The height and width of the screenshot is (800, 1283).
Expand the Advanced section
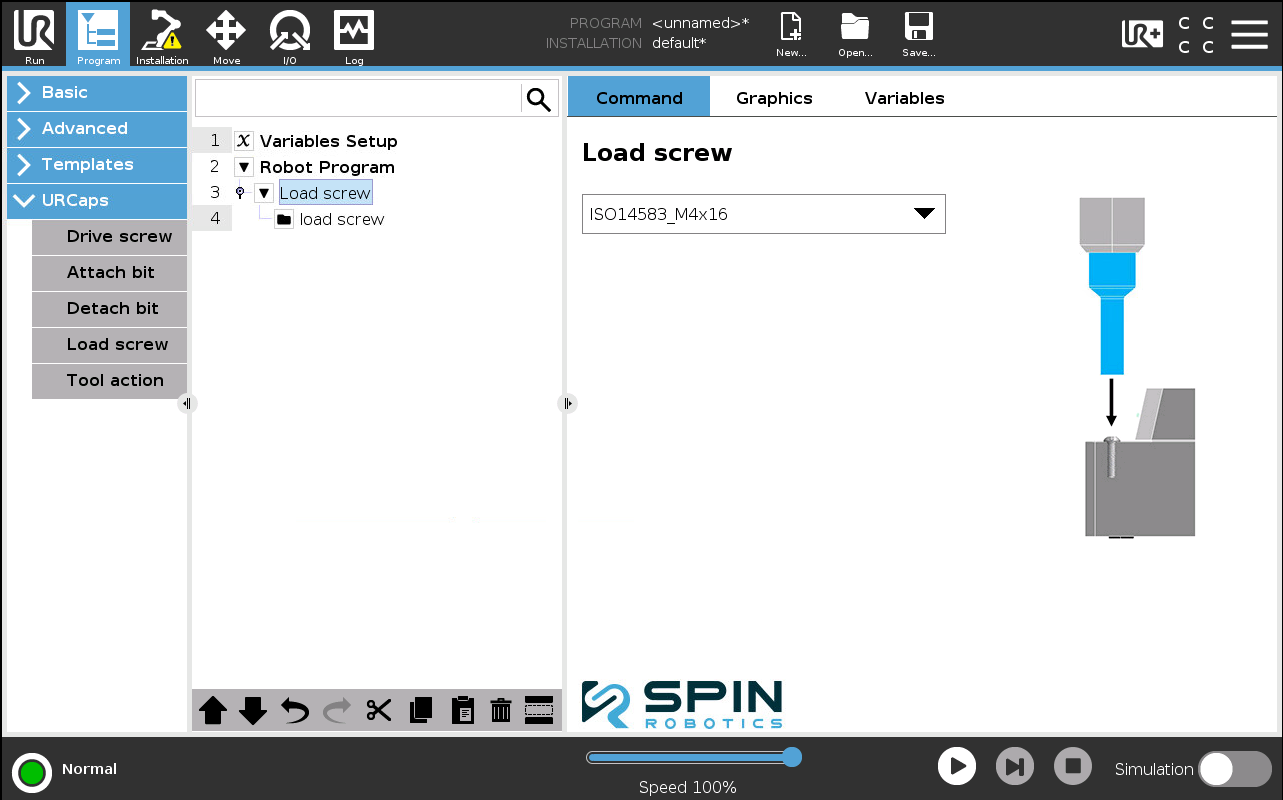[x=97, y=128]
